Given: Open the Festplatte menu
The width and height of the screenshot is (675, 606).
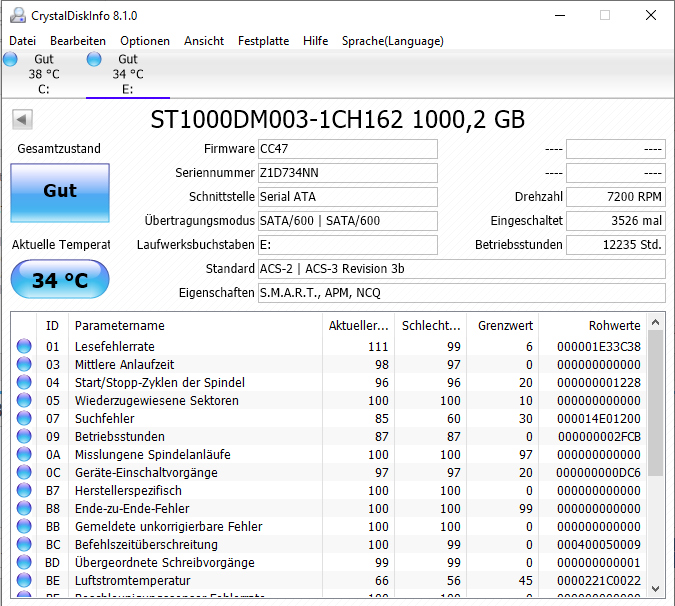Looking at the screenshot, I should [263, 41].
